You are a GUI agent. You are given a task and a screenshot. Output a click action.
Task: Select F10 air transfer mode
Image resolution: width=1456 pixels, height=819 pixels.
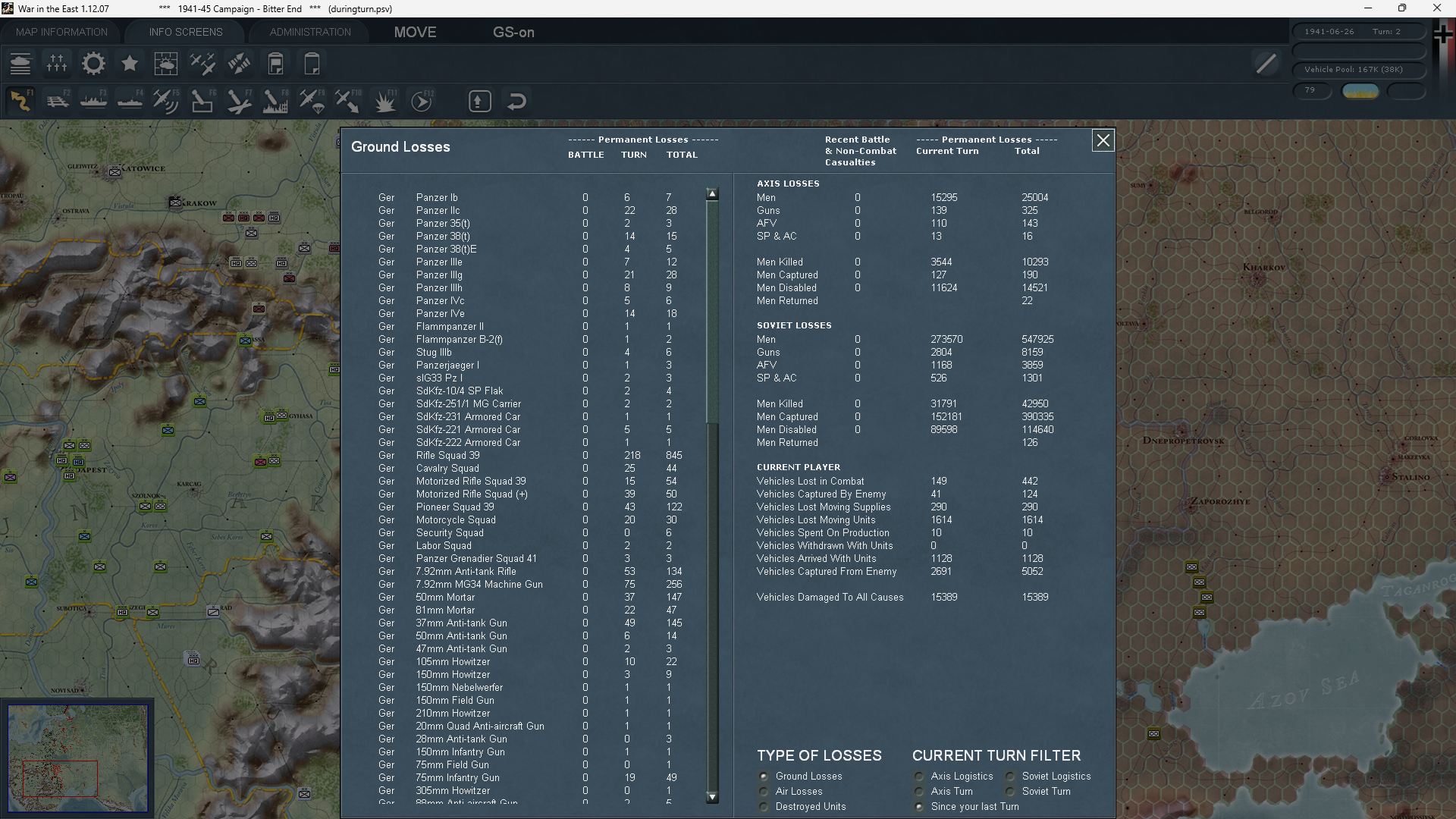click(348, 101)
